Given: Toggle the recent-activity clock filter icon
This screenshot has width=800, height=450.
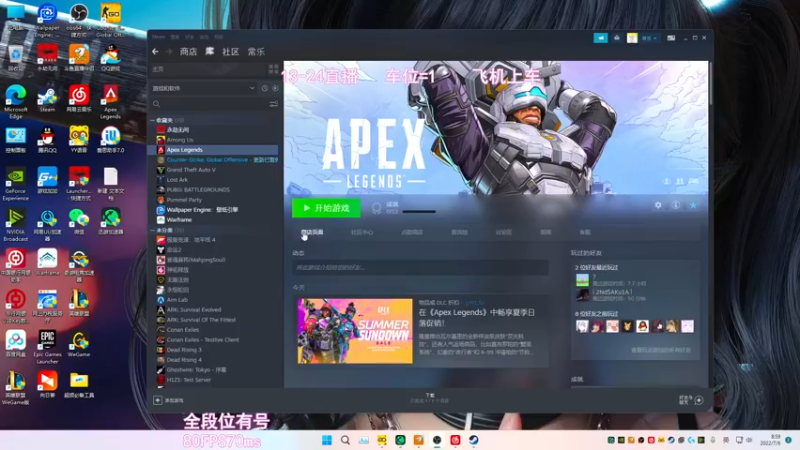Looking at the screenshot, I should pos(265,88).
